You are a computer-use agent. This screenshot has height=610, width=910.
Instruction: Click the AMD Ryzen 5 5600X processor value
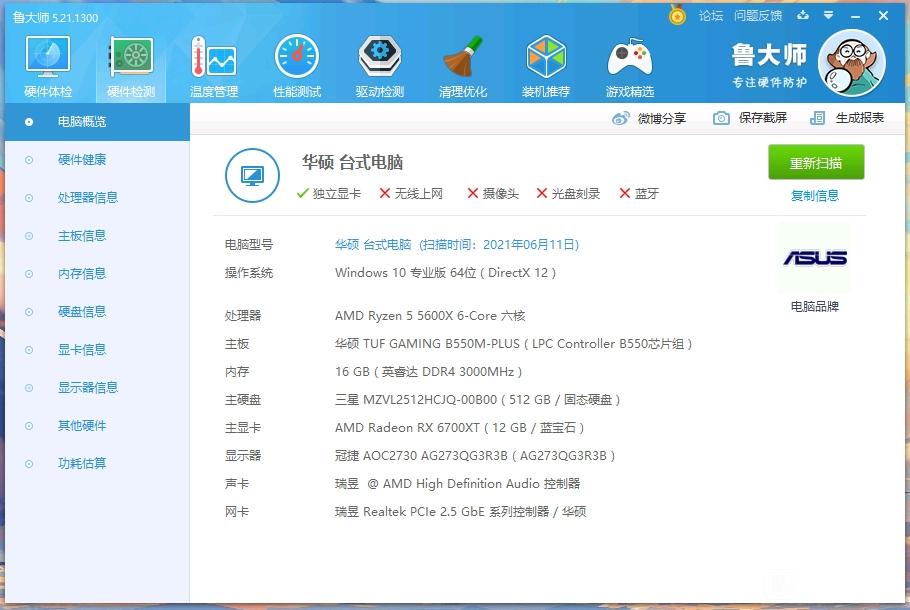click(430, 316)
